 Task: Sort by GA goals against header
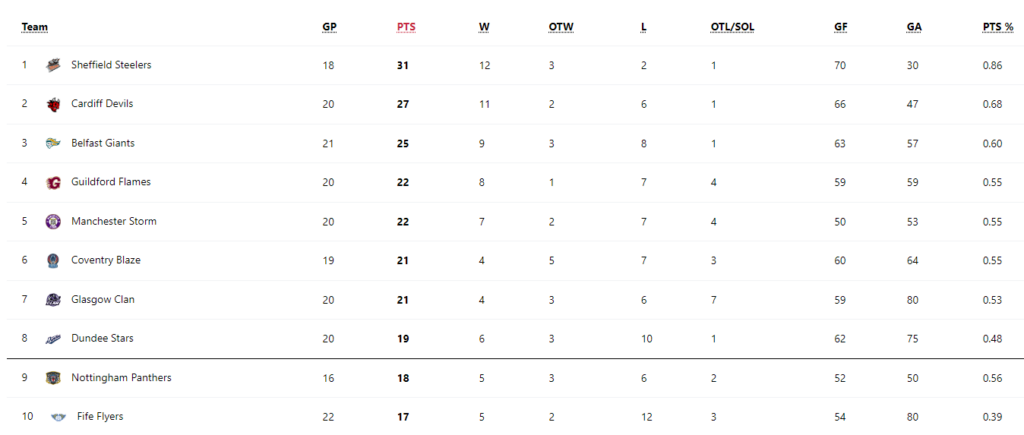coord(914,27)
